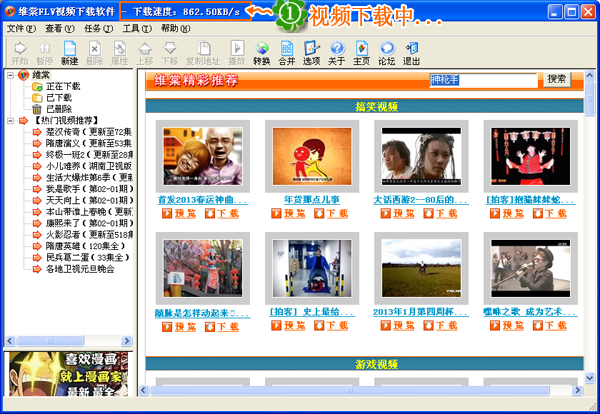This screenshot has width=600, height=414.
Task: Click the 播放 (Play) toolbar icon
Action: 237,53
